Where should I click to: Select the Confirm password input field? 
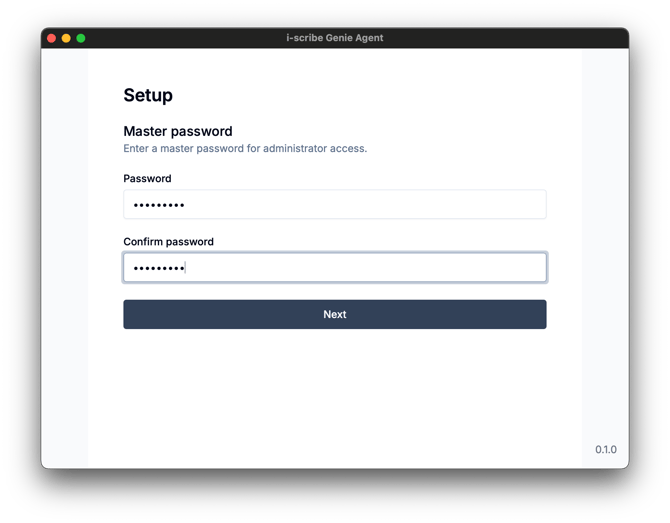(x=335, y=267)
